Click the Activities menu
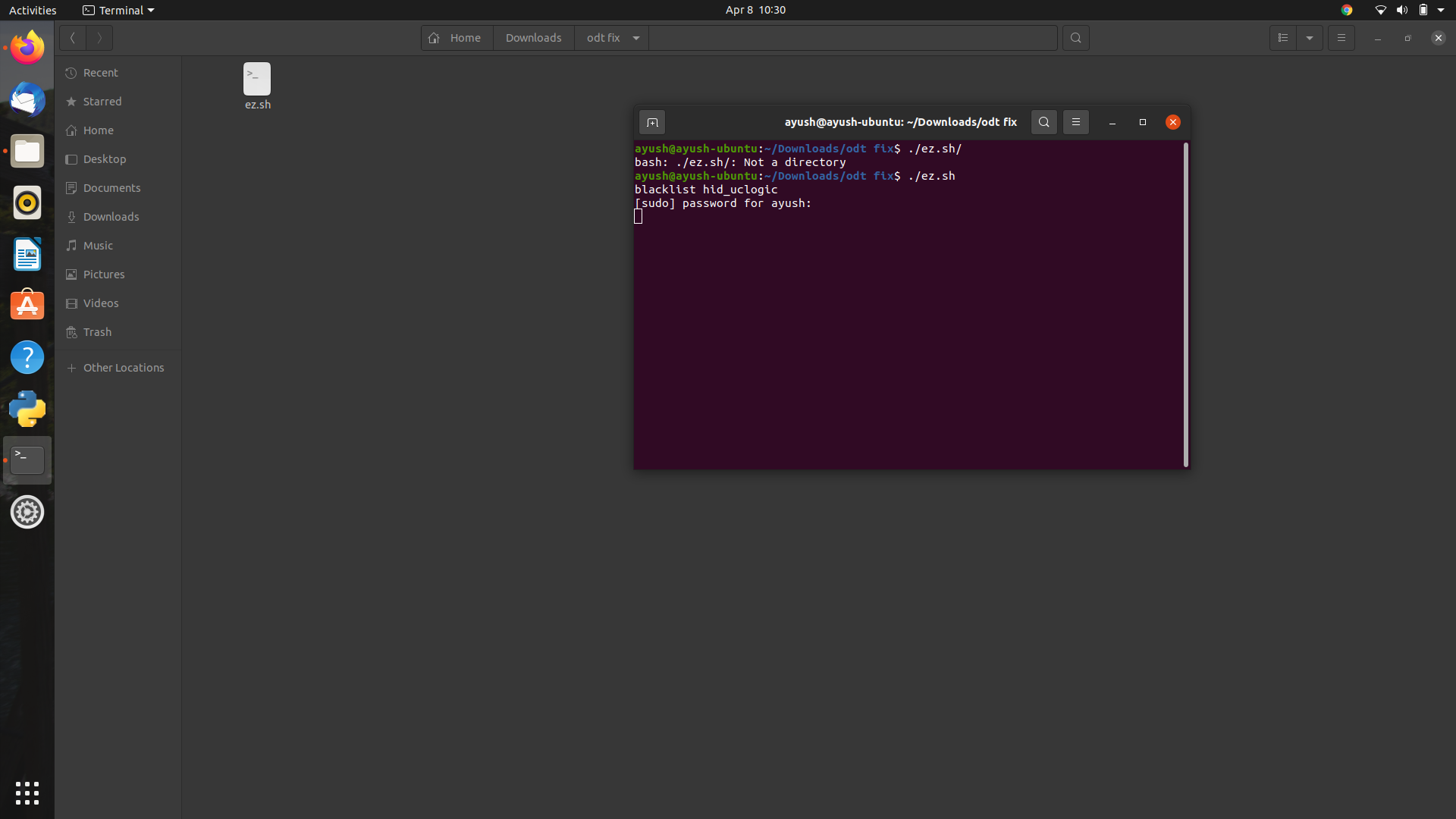 click(33, 10)
